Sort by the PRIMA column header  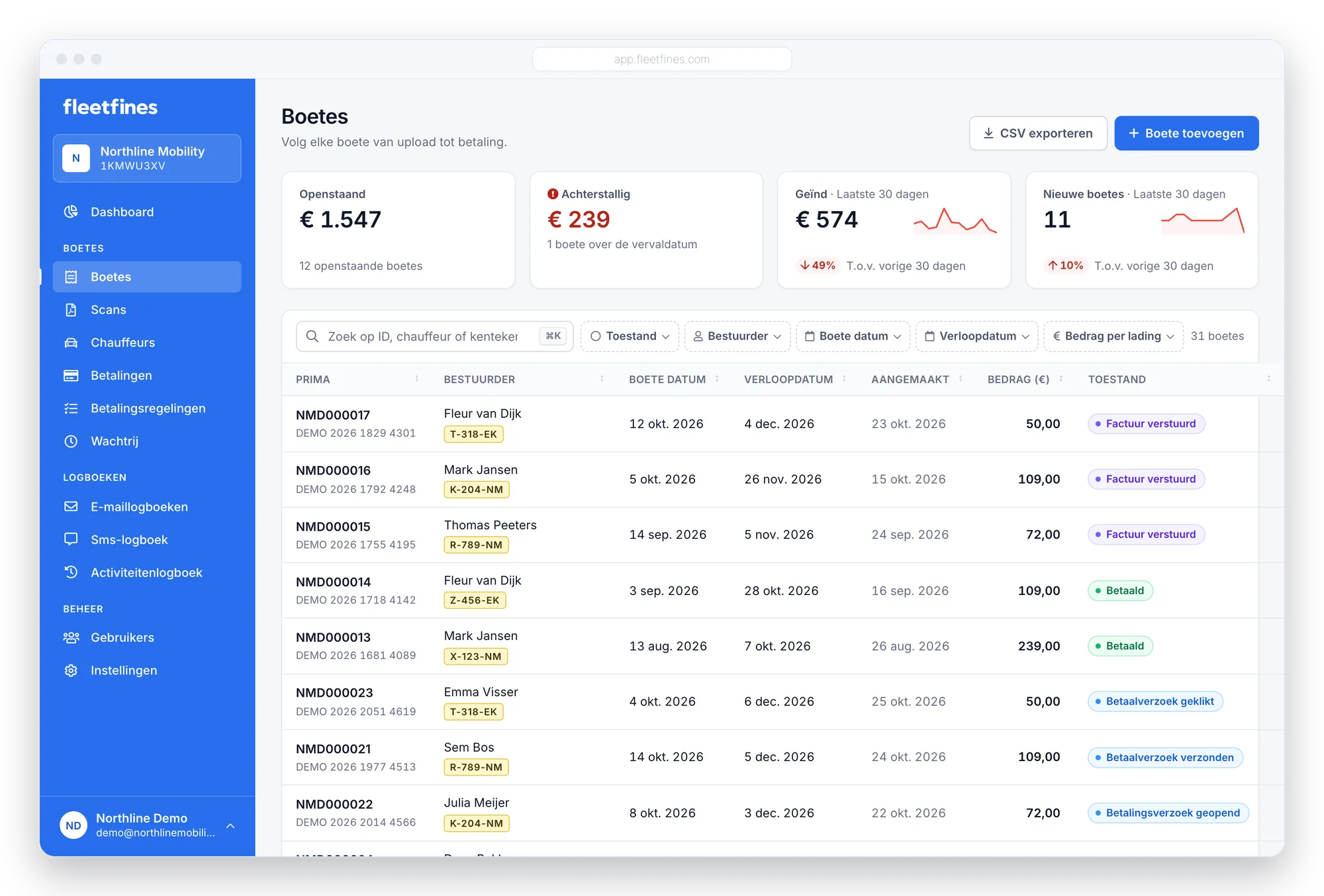coord(312,379)
